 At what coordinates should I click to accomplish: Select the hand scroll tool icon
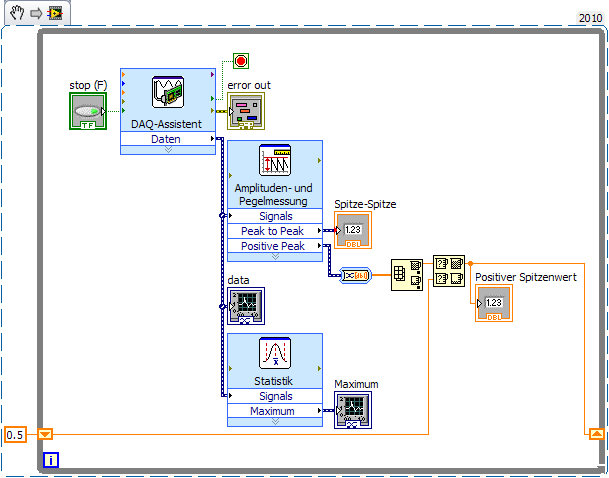click(17, 13)
